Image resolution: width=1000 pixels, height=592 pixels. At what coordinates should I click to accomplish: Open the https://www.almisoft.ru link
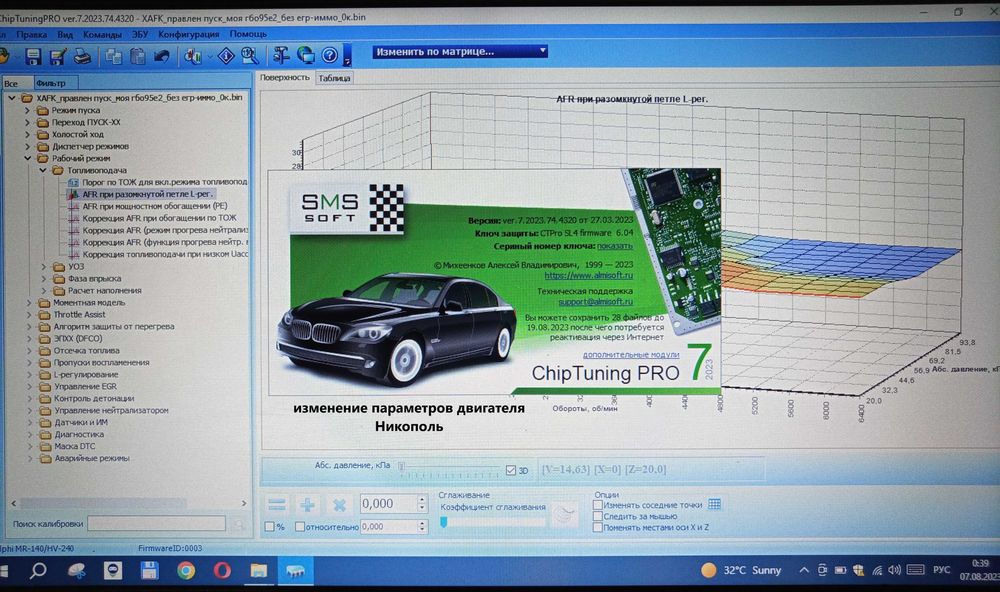click(589, 275)
